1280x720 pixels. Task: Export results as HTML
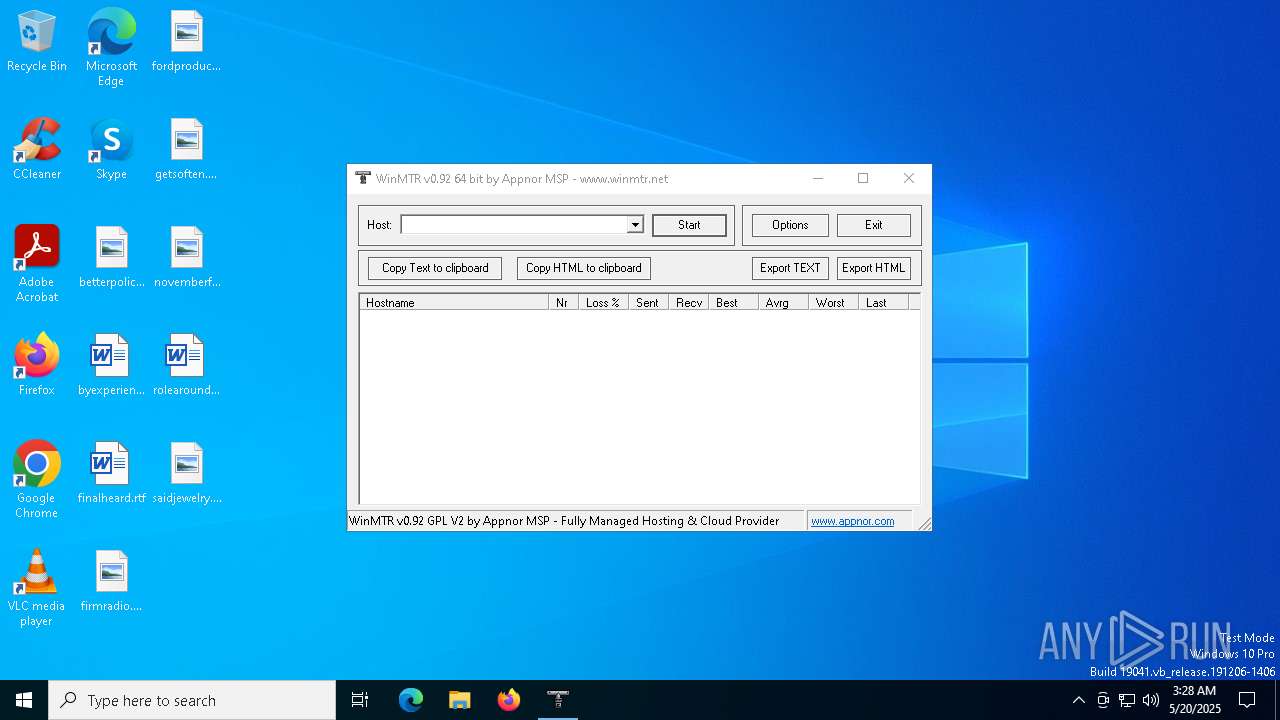(874, 268)
